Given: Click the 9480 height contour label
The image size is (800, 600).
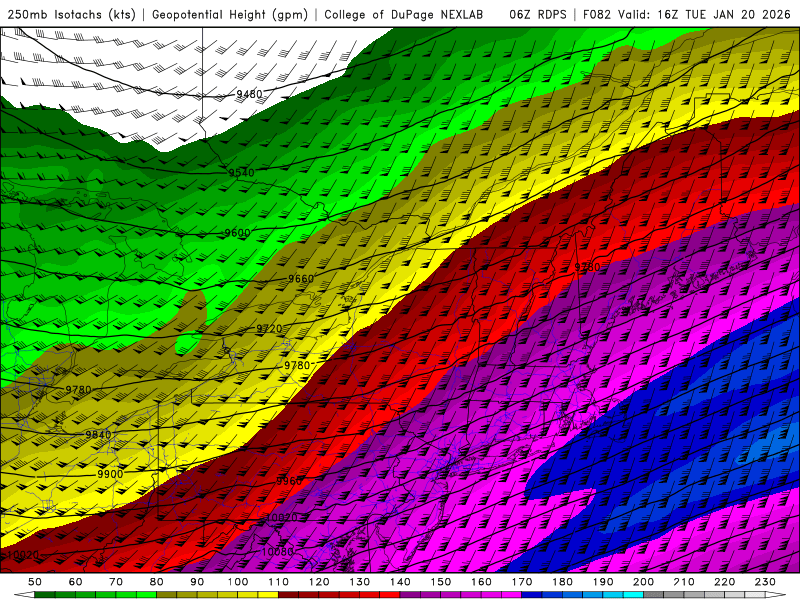Looking at the screenshot, I should pyautogui.click(x=249, y=94).
